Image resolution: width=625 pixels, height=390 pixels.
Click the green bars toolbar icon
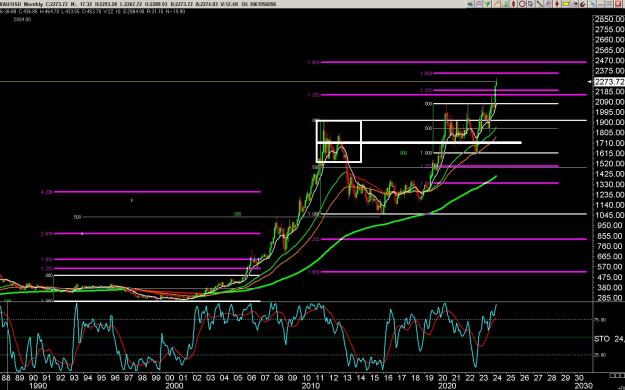pos(505,4)
